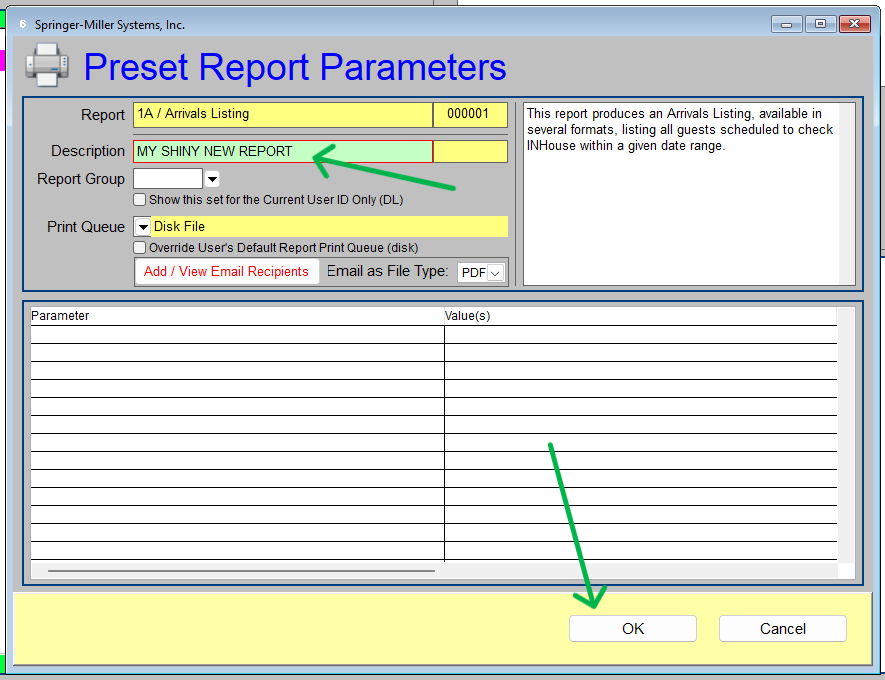This screenshot has height=680, width=885.
Task: Open the Email as File Type PDF dropdown
Action: pyautogui.click(x=495, y=272)
